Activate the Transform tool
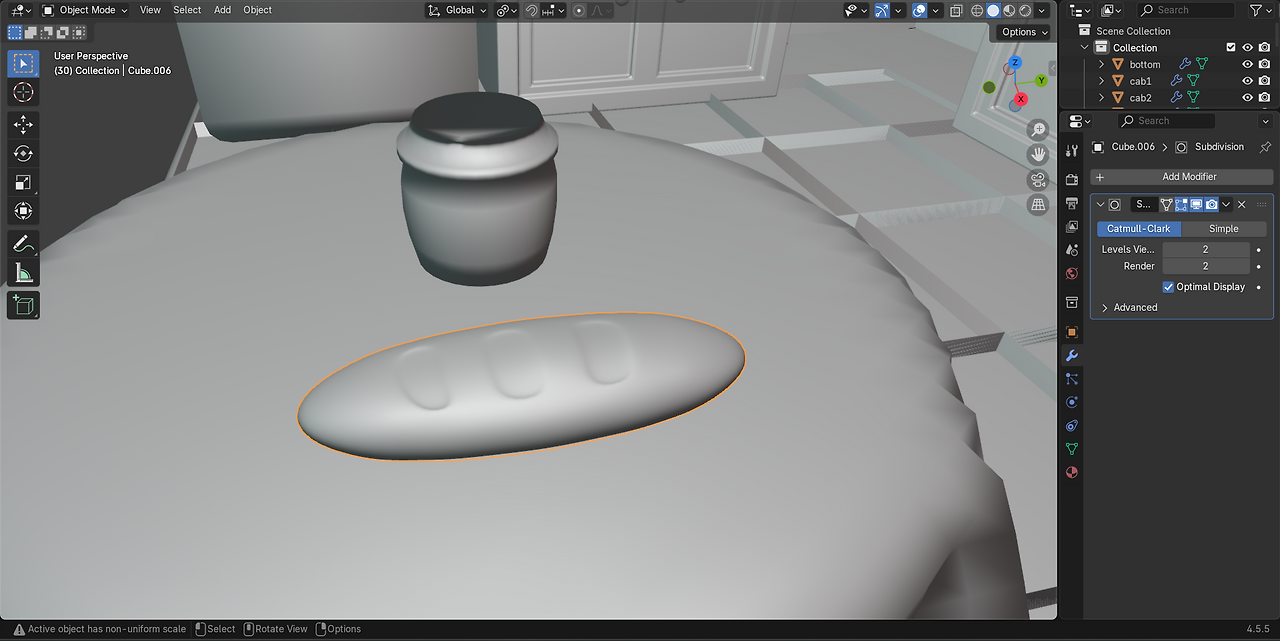The width and height of the screenshot is (1280, 641). [23, 212]
